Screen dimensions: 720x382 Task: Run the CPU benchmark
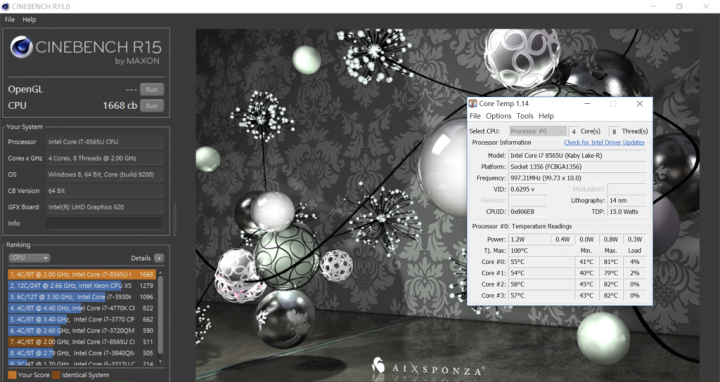pos(152,106)
